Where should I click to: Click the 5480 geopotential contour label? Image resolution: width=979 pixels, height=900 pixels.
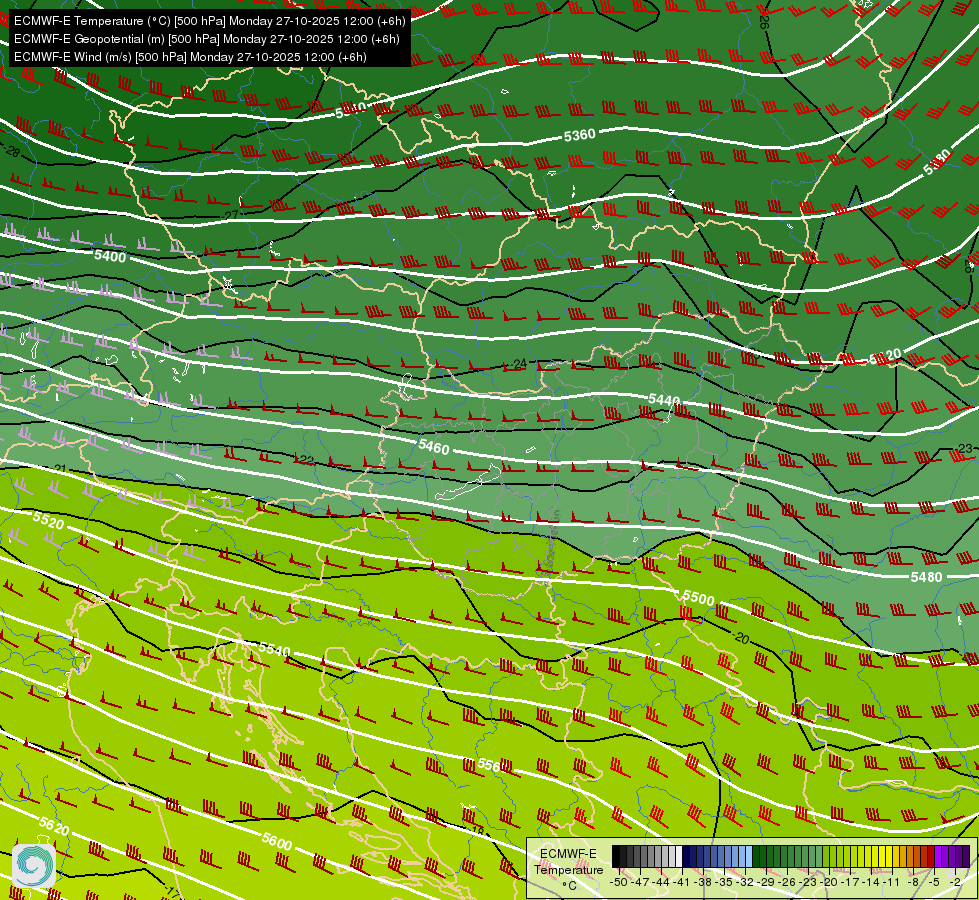[x=927, y=577]
